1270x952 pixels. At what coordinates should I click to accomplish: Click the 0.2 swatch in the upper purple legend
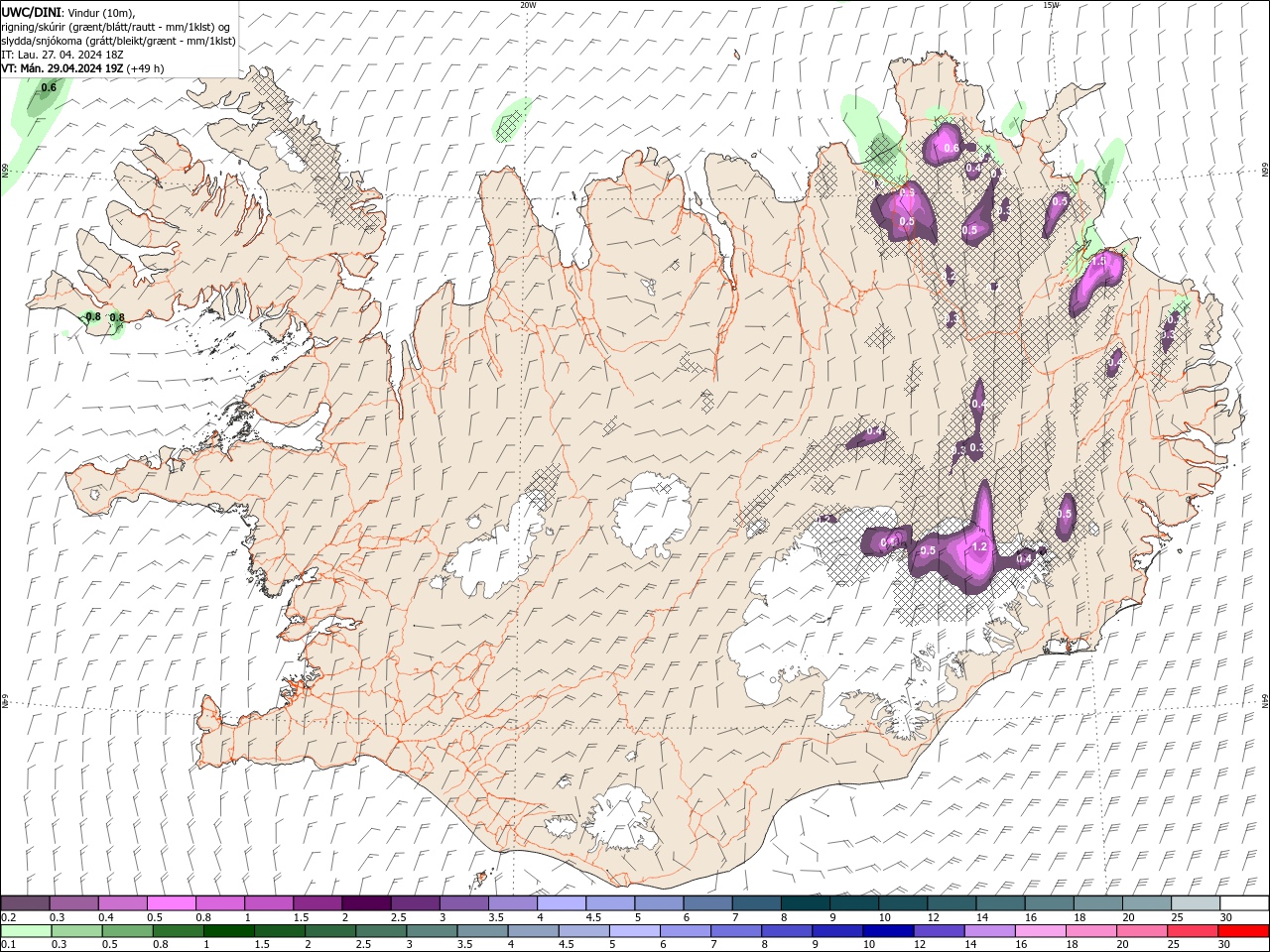pos(25,903)
